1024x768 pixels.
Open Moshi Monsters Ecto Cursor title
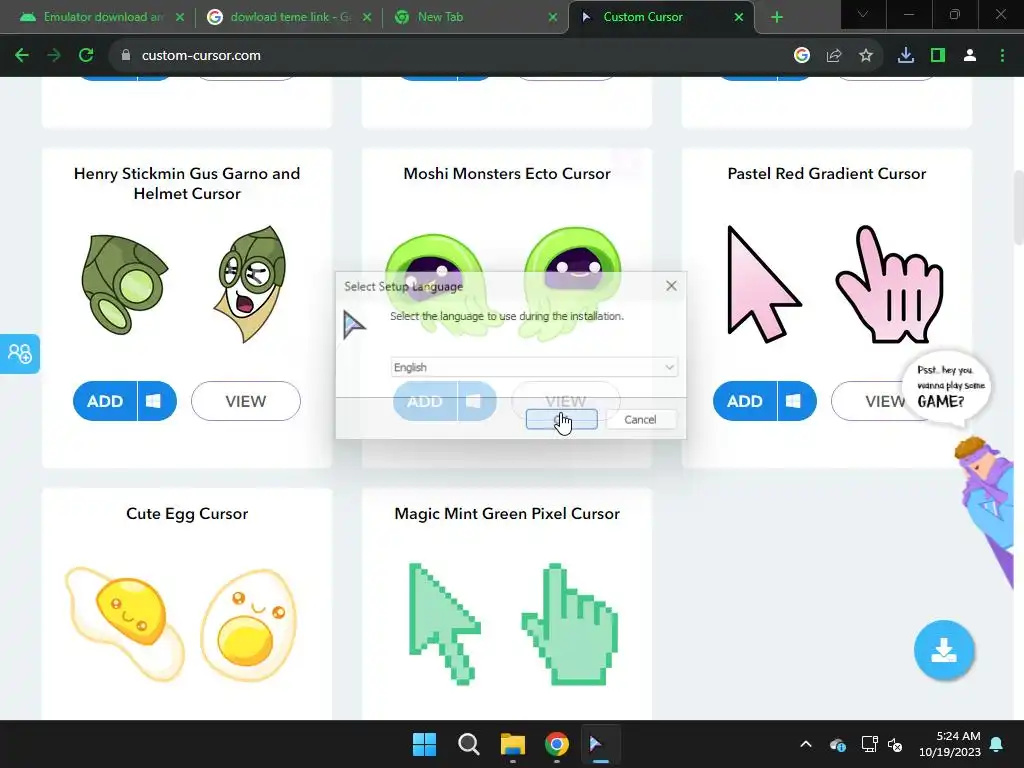coord(507,174)
